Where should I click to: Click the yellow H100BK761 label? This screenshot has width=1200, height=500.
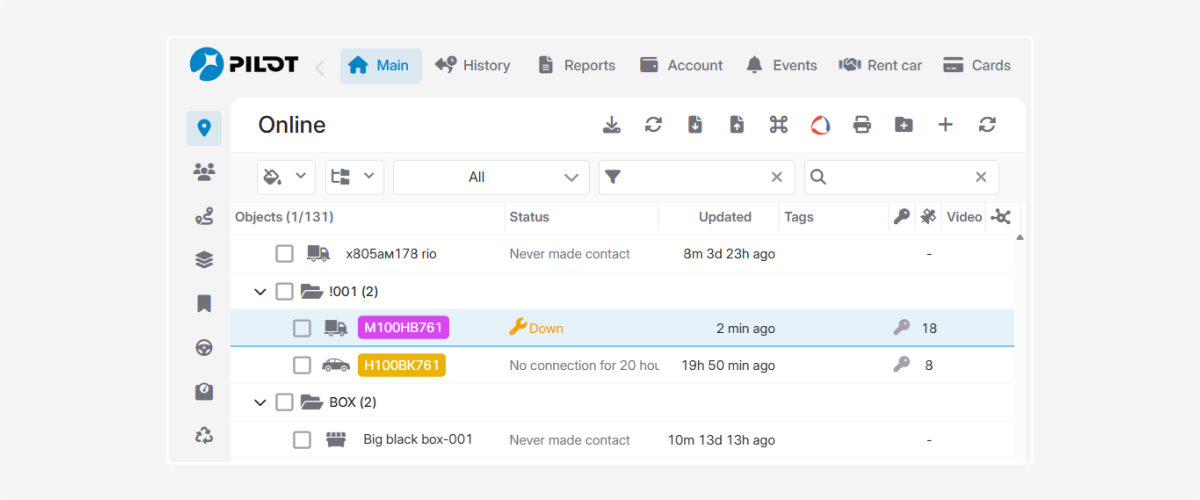401,365
